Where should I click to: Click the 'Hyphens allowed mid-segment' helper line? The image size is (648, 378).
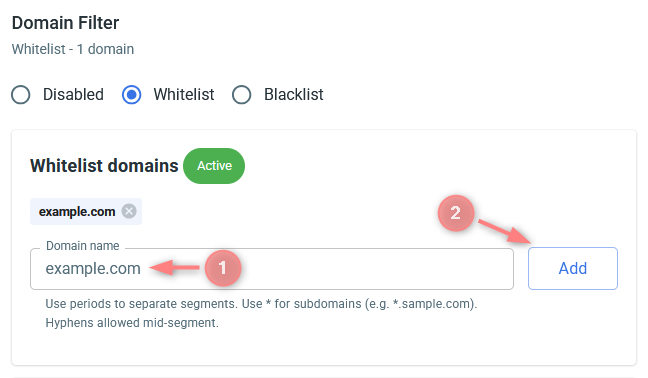[132, 323]
